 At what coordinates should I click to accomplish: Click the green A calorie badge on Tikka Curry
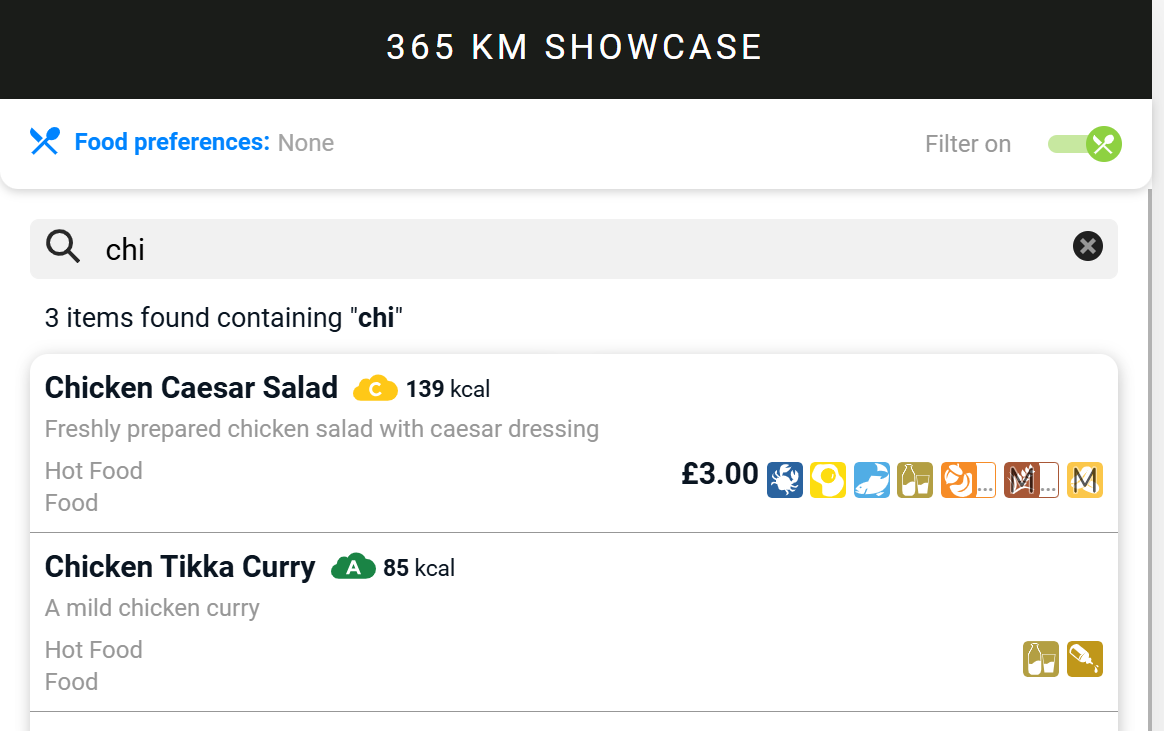(x=353, y=566)
